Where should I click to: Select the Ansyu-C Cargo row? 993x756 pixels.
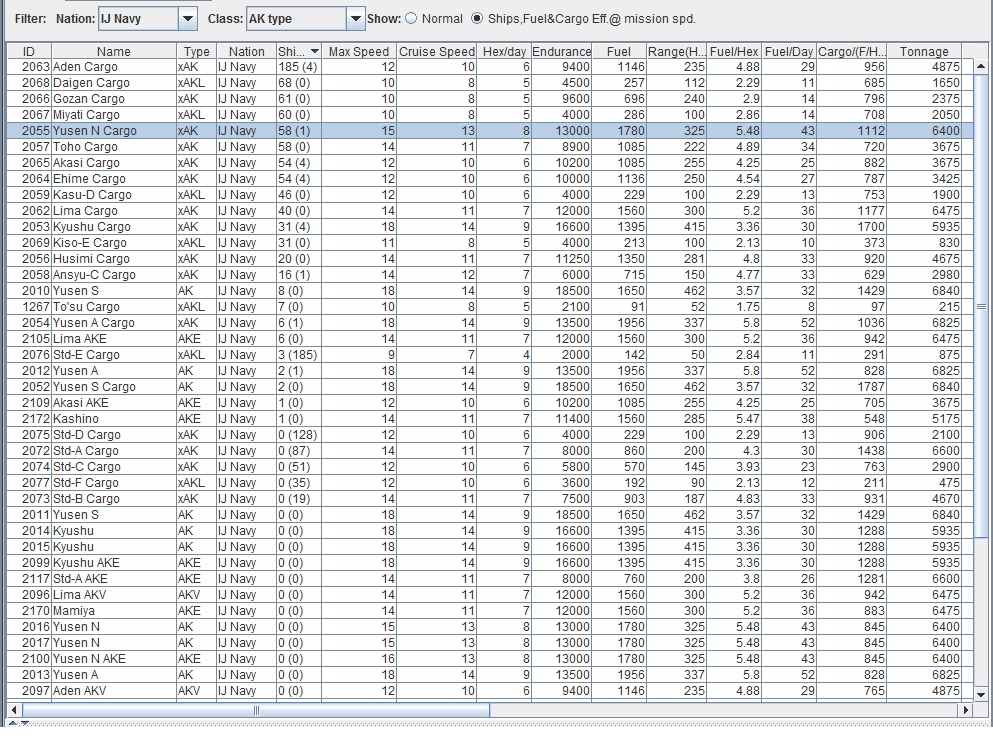pos(490,274)
